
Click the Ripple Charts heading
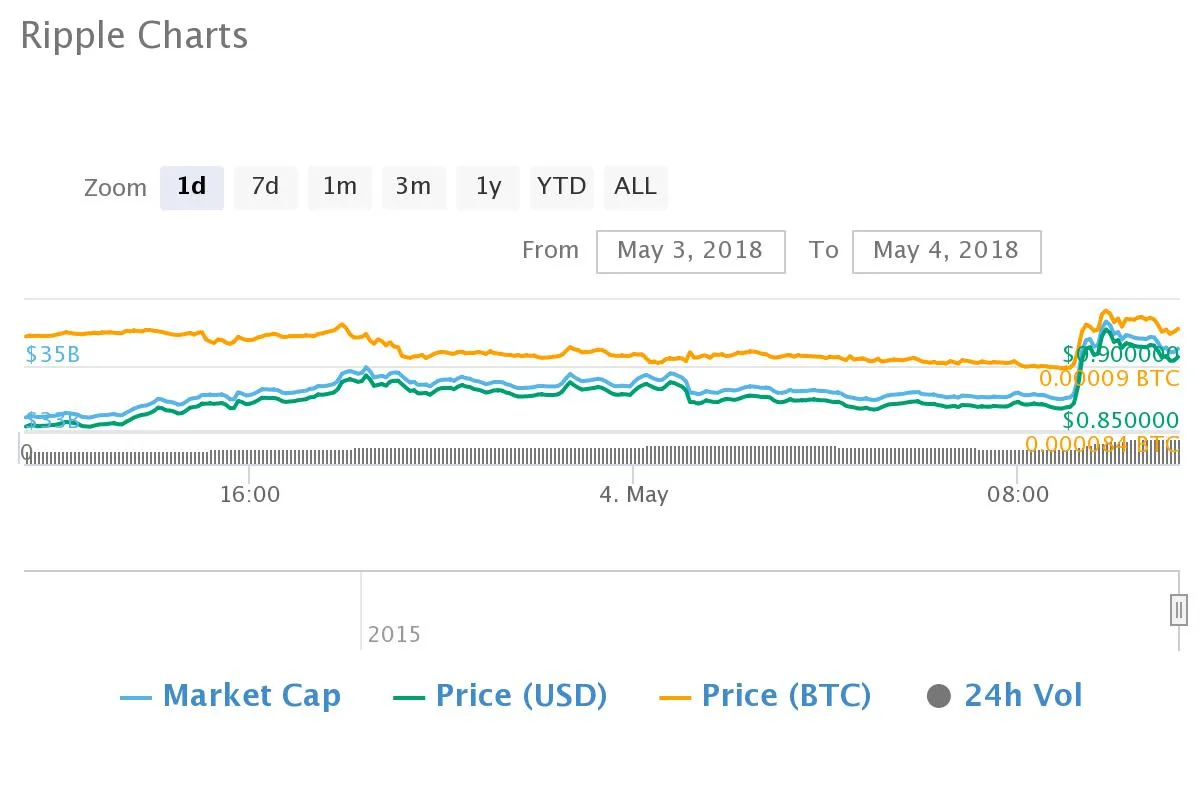(134, 36)
